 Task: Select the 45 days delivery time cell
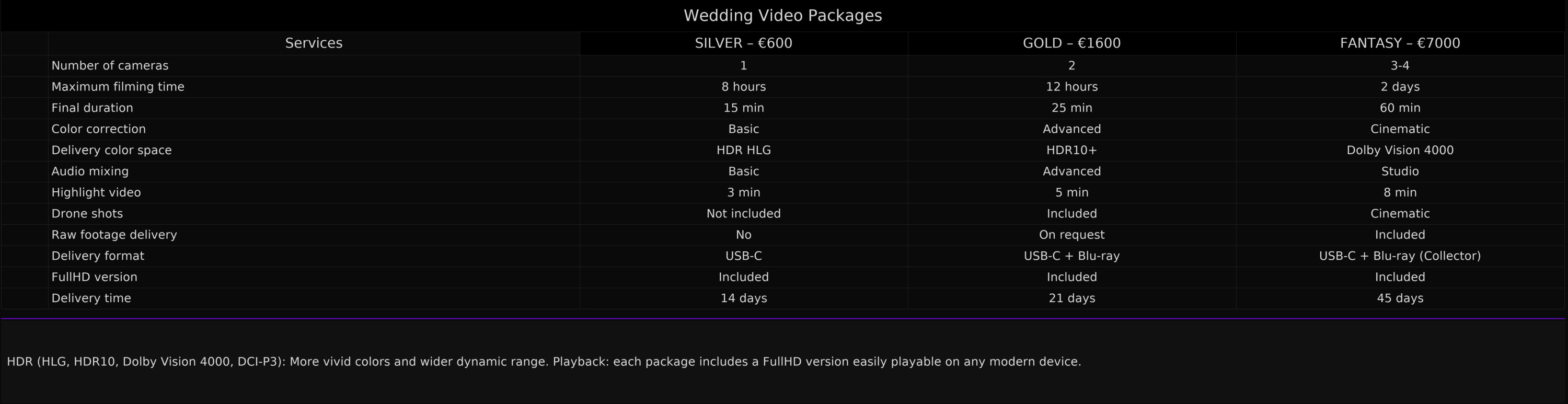click(x=1399, y=298)
